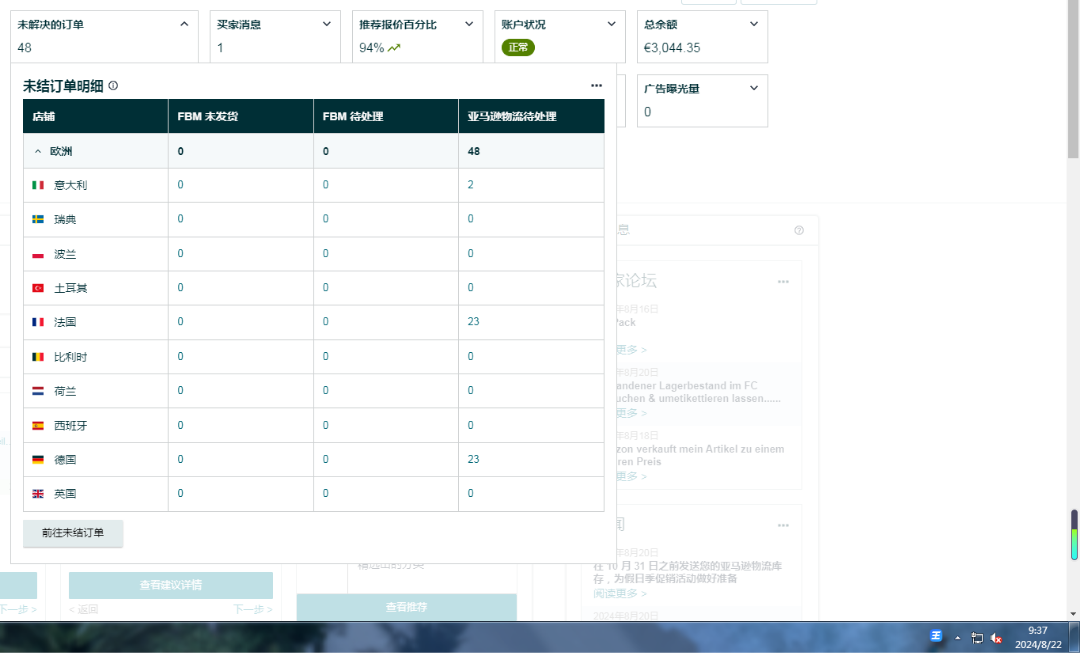
Task: Click the Belgium flag icon
Action: click(38, 357)
